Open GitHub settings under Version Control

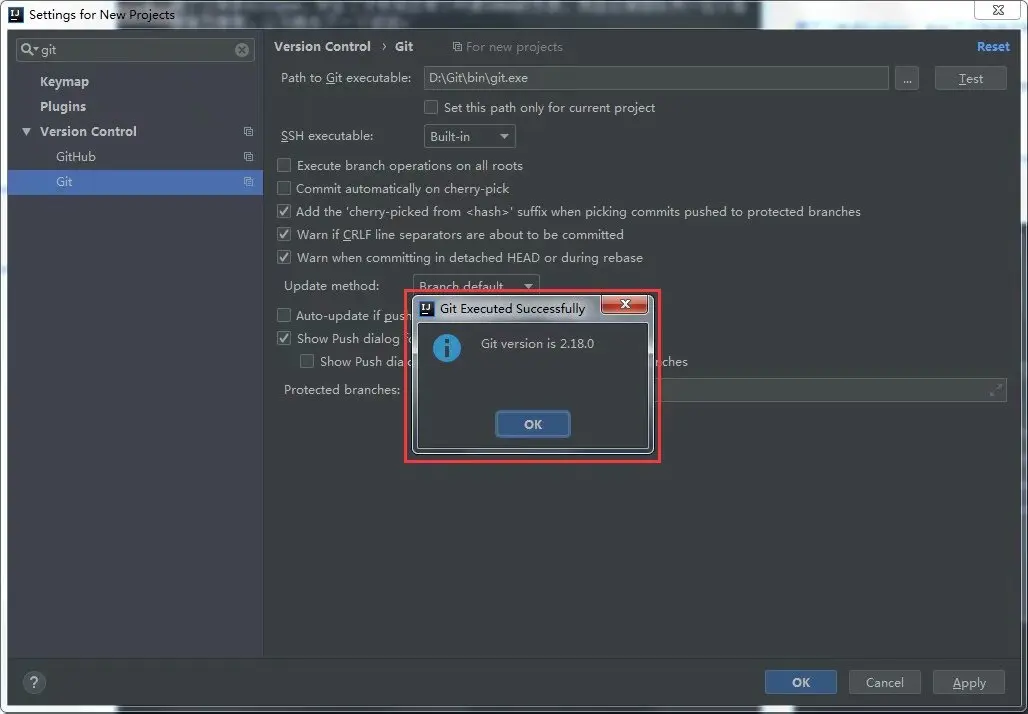pyautogui.click(x=76, y=157)
